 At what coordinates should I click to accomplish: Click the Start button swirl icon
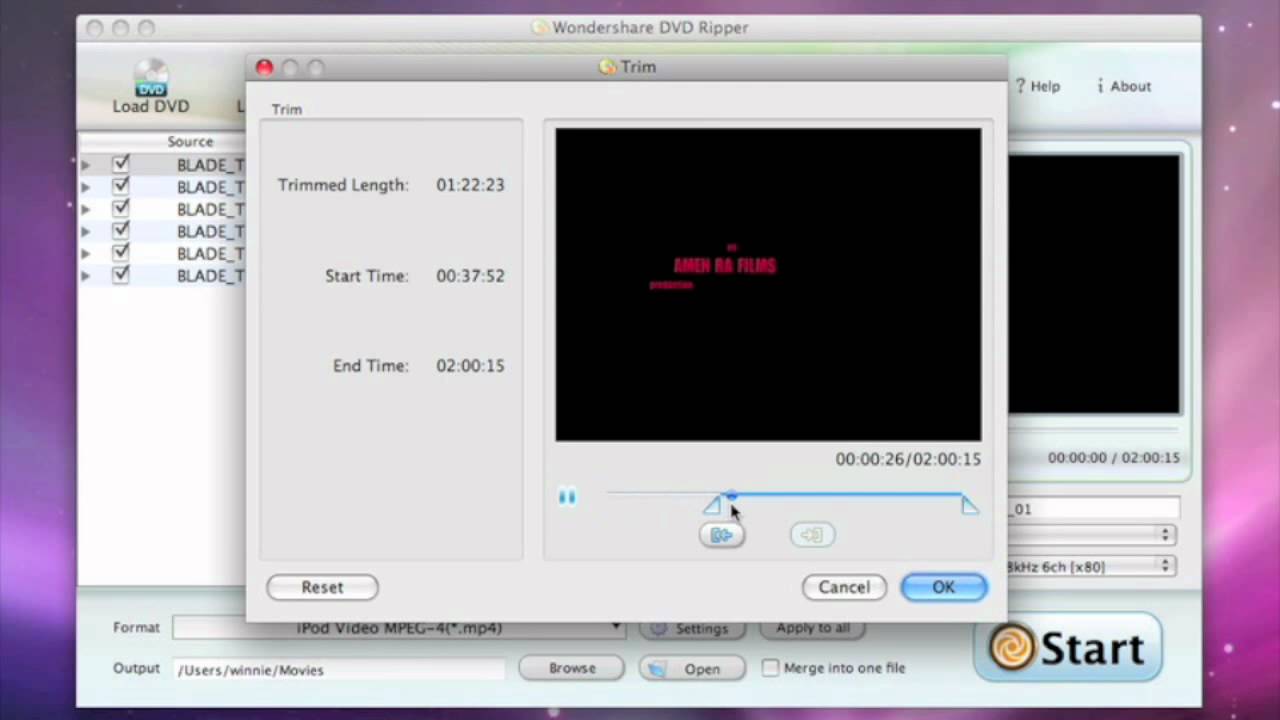[x=1012, y=648]
